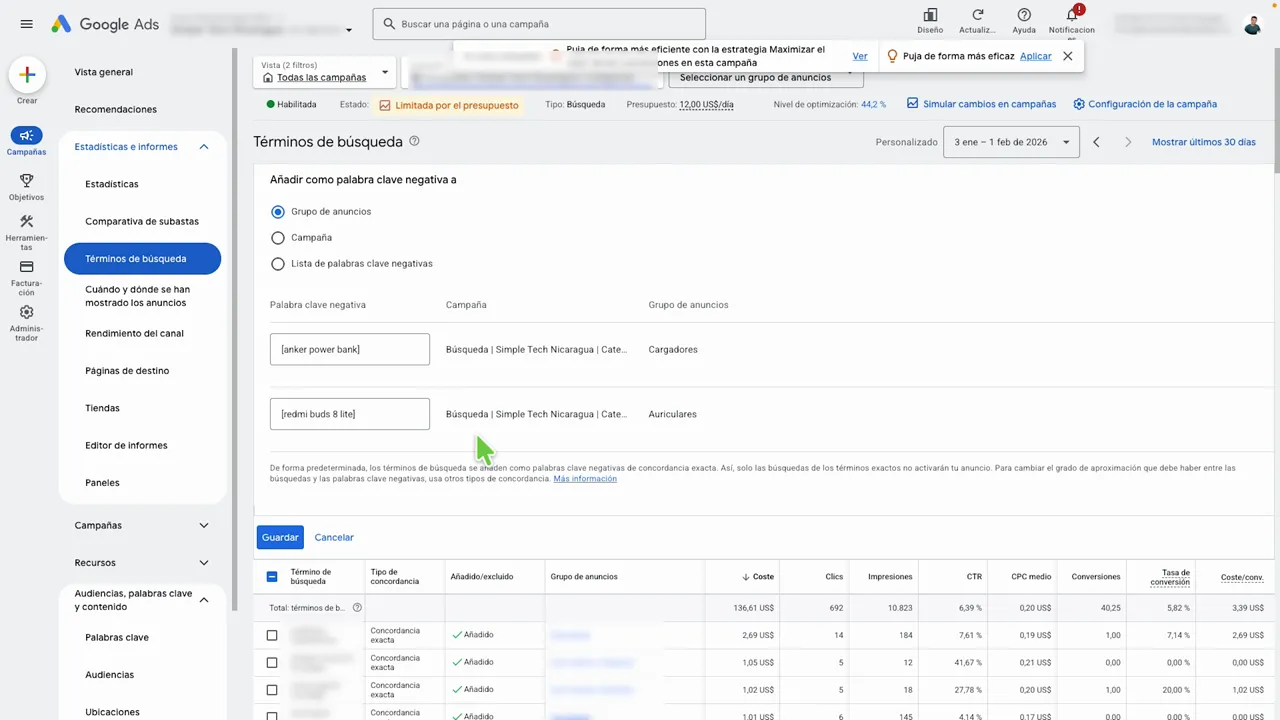The width and height of the screenshot is (1280, 720).
Task: Close the bid suggestion banner
Action: pyautogui.click(x=1068, y=56)
